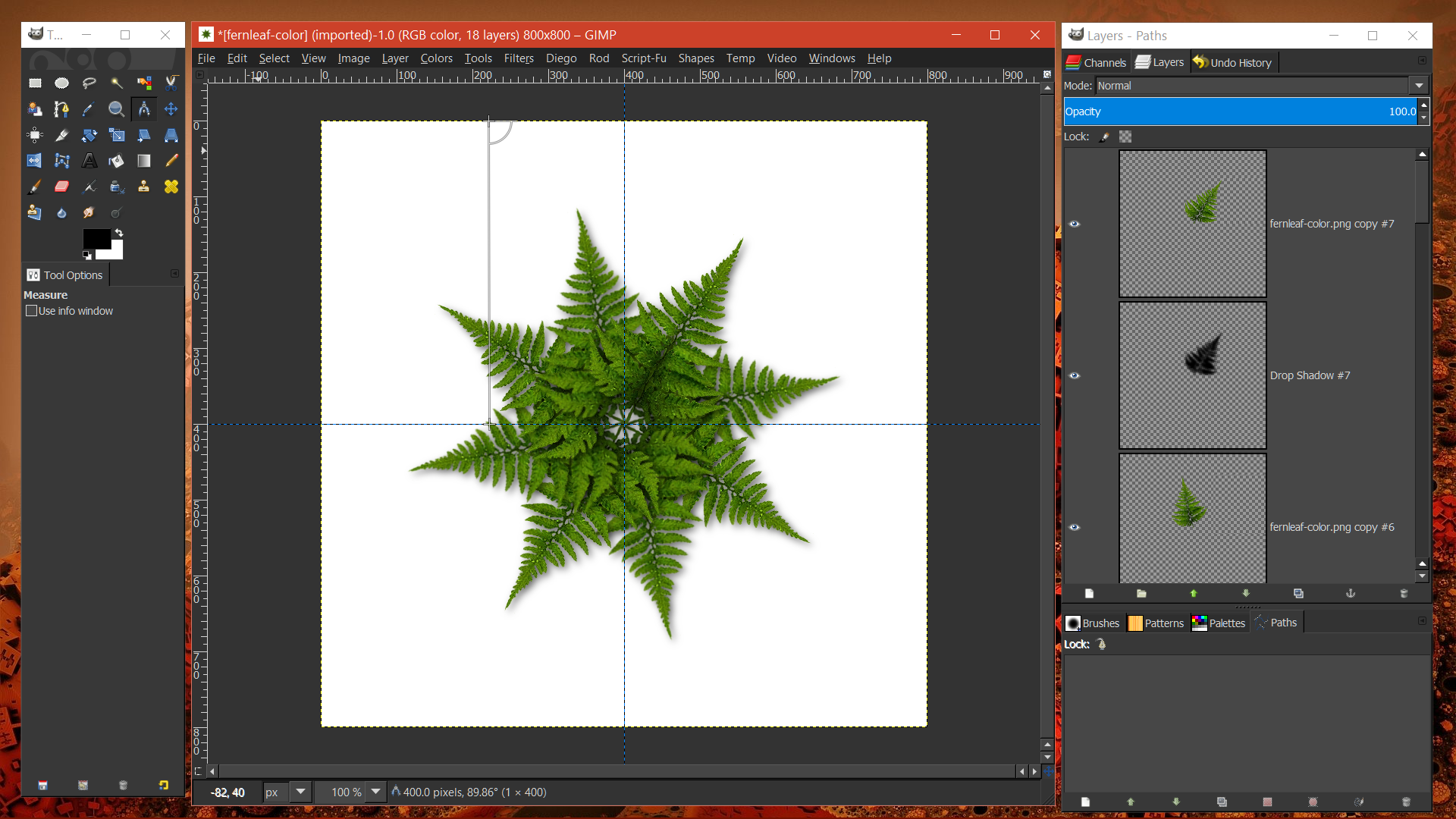1456x819 pixels.
Task: Hide the Drop Shadow #7 layer
Action: point(1075,375)
